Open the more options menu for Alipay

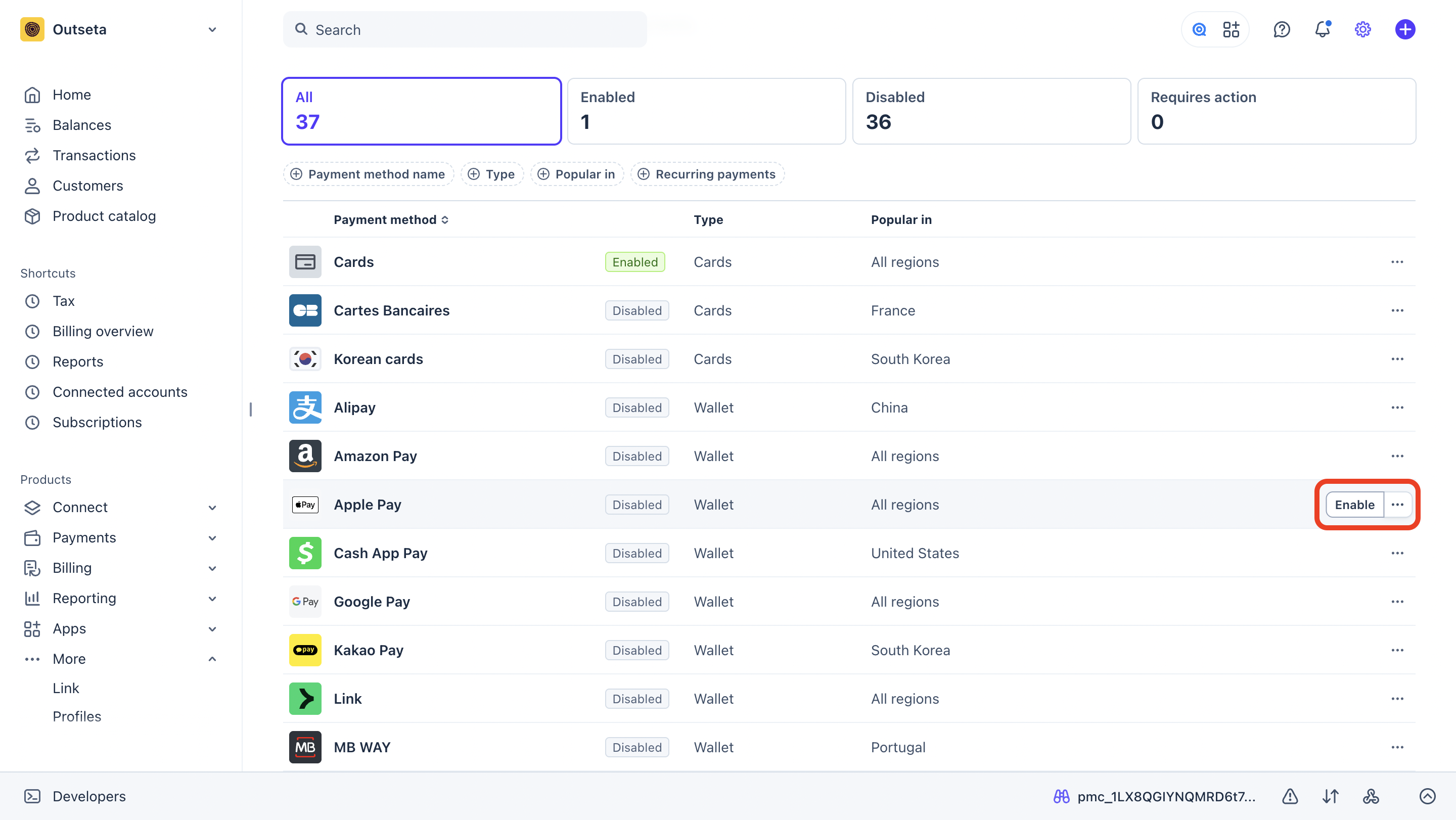[x=1397, y=407]
